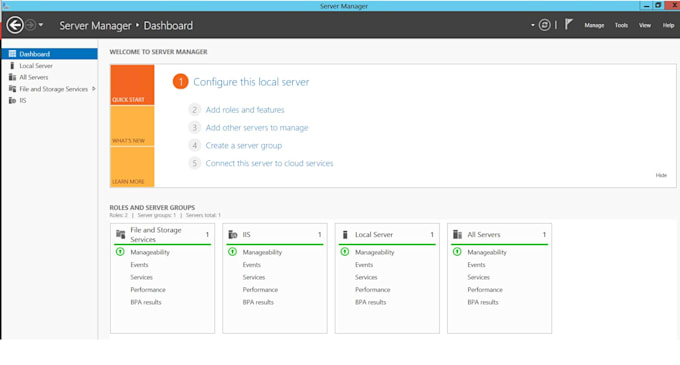Click Connect this server to cloud services

269,163
